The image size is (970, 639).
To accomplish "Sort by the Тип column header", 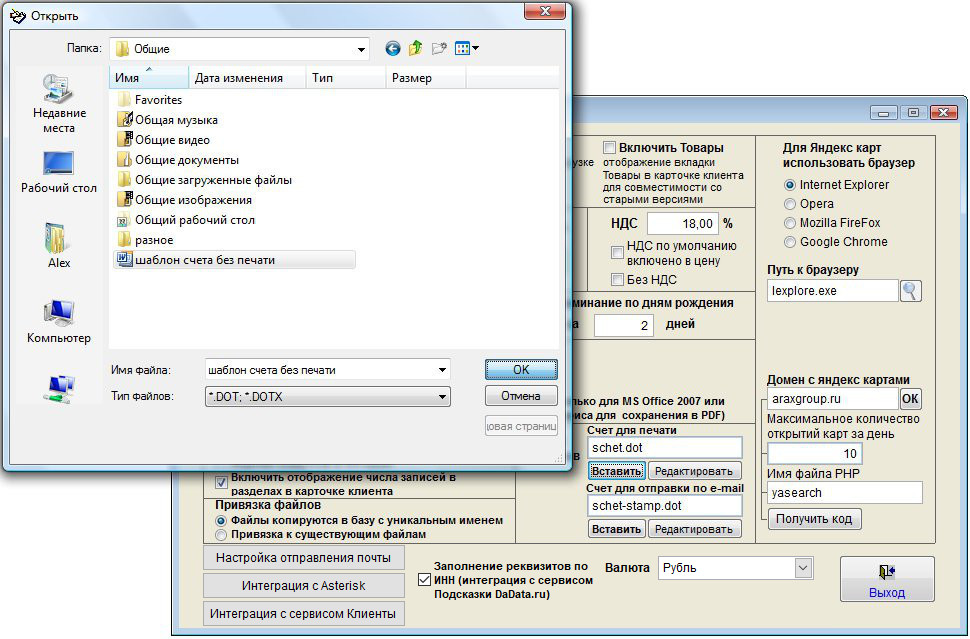I will pyautogui.click(x=346, y=78).
